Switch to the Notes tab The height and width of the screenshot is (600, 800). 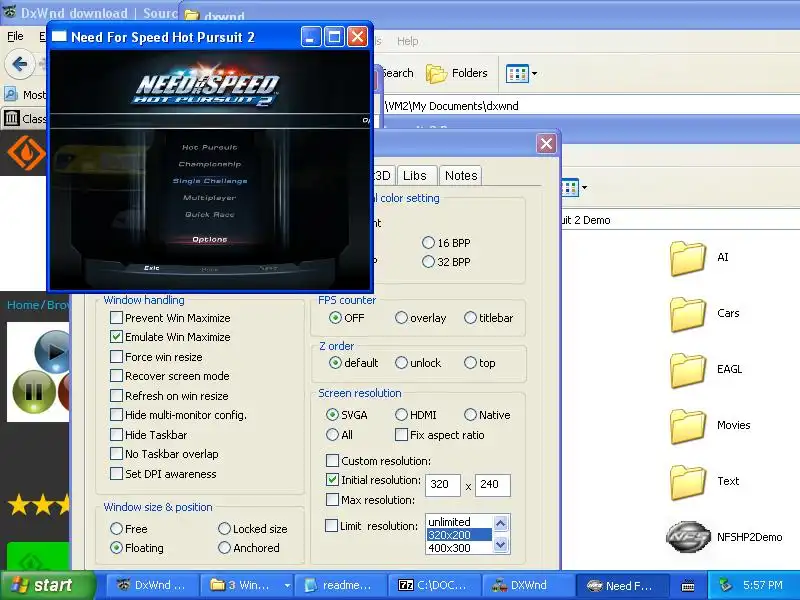point(461,176)
